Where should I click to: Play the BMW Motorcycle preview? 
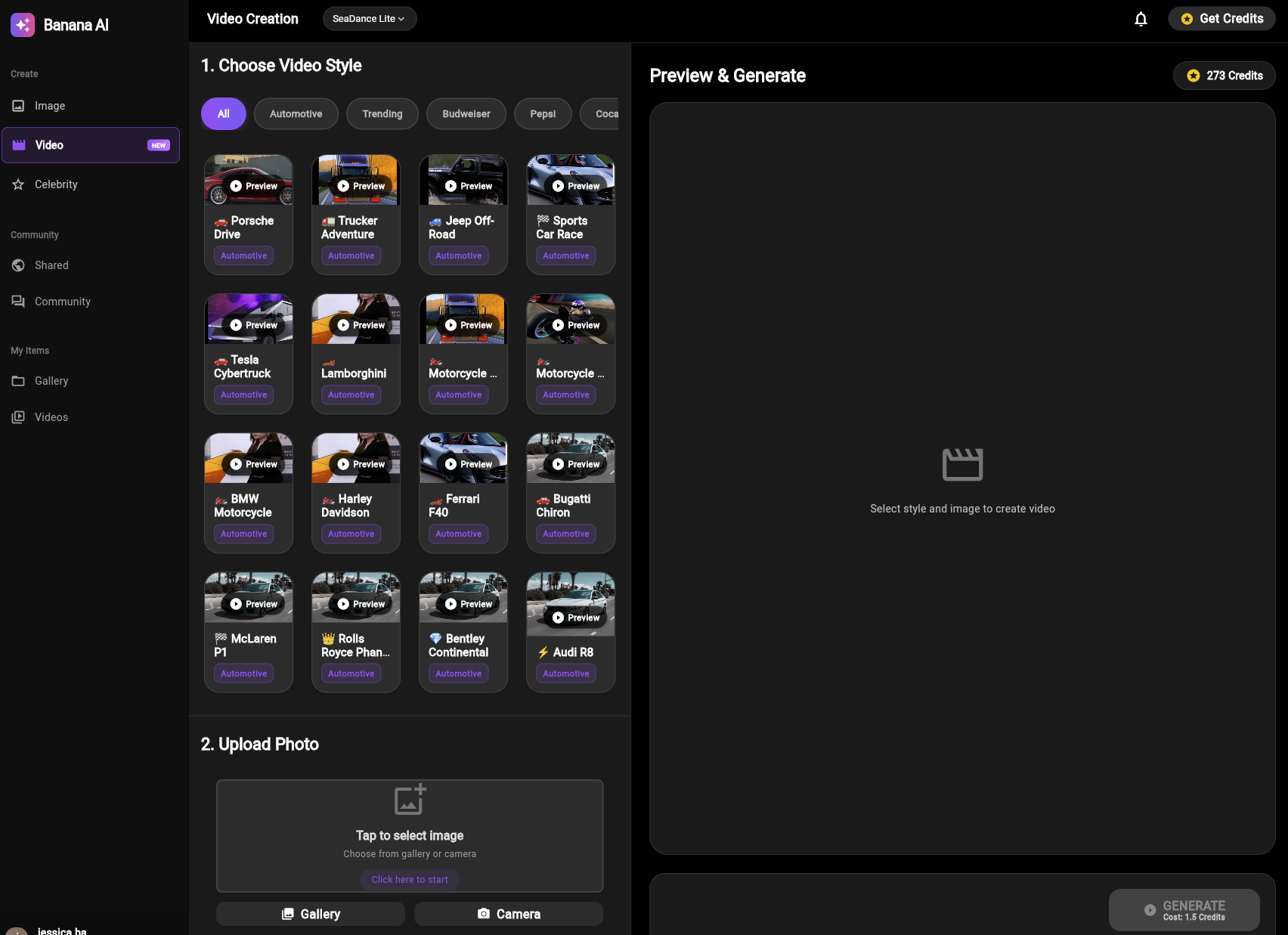pyautogui.click(x=254, y=464)
